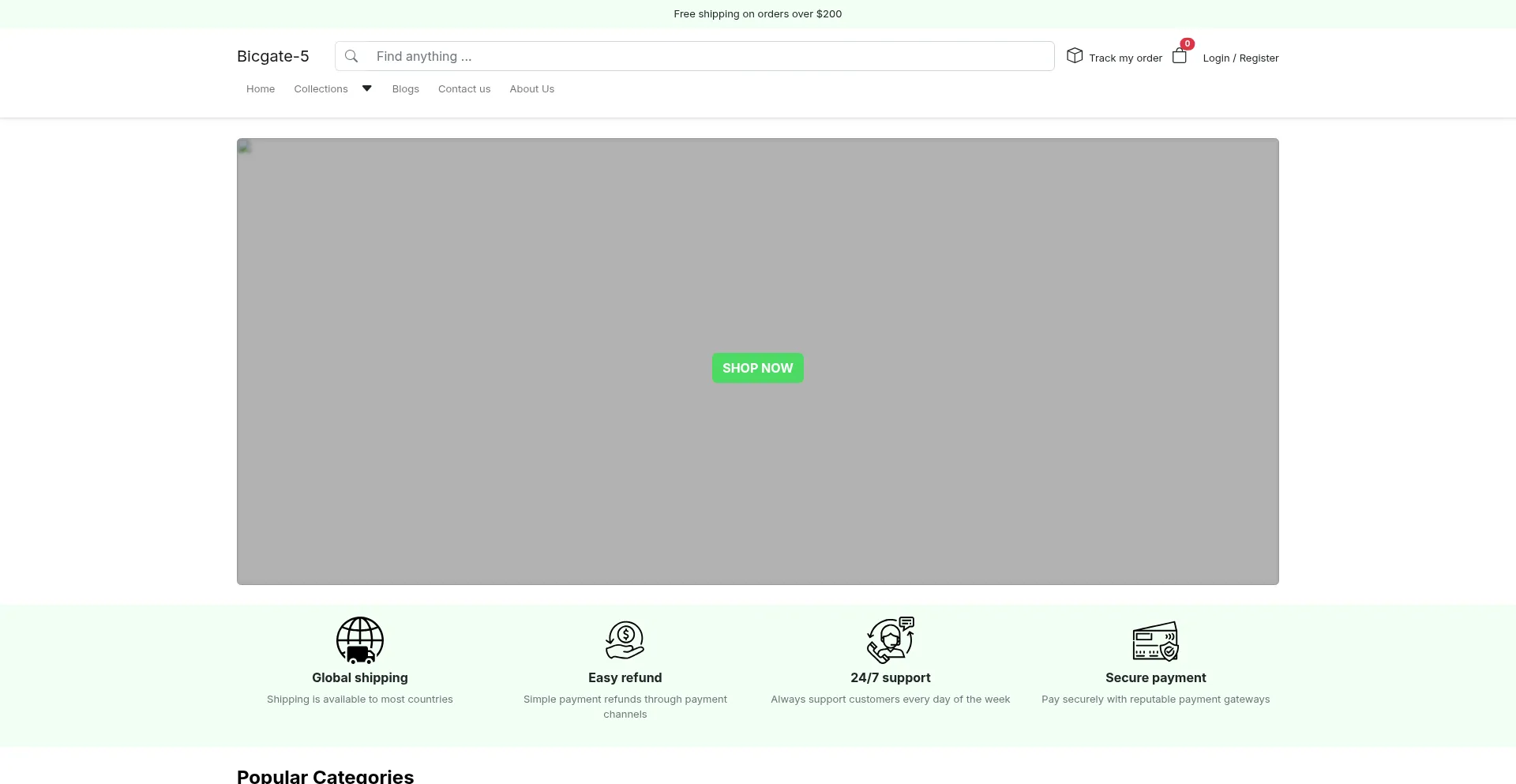
Task: Go to the Blogs page
Action: coord(405,89)
